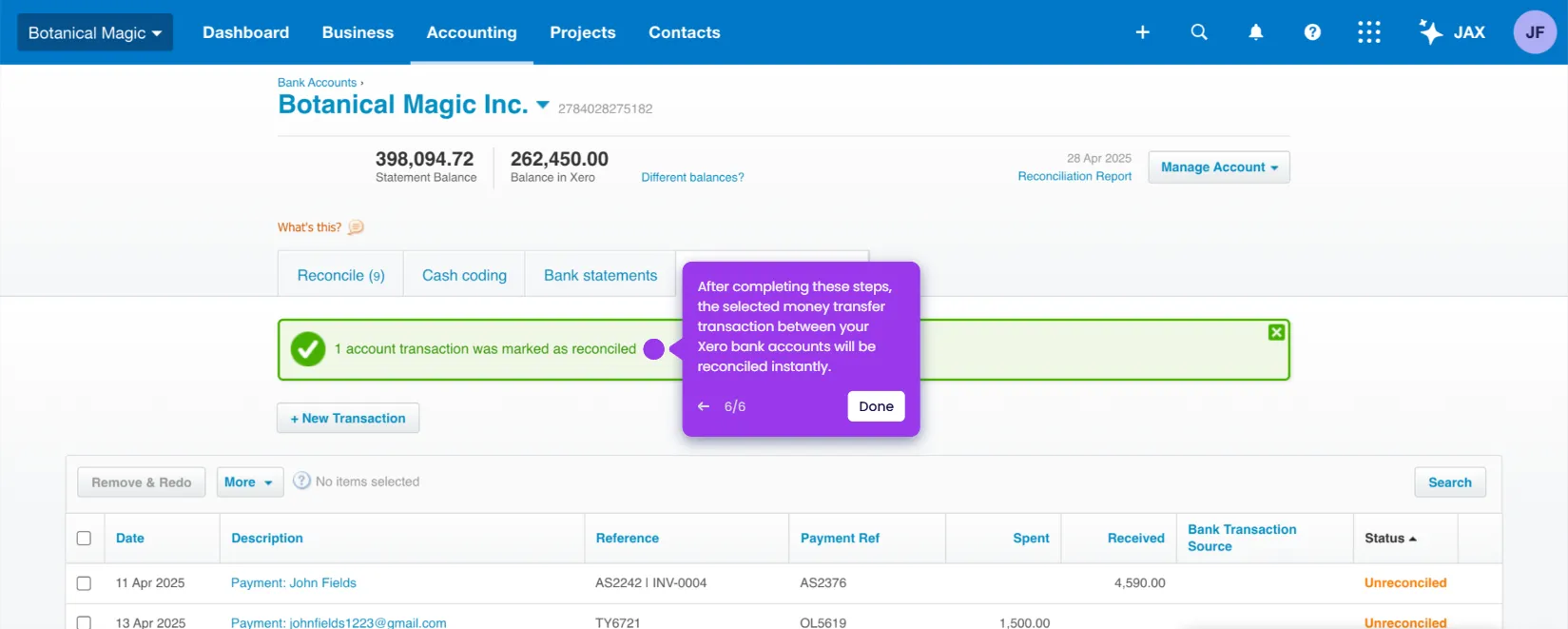
Task: Click the What's this? link
Action: (309, 227)
